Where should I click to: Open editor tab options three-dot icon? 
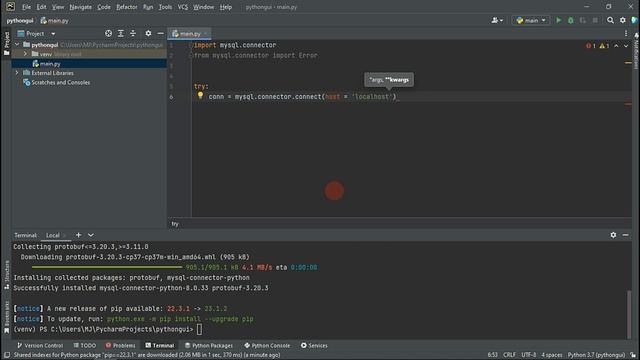(x=626, y=33)
